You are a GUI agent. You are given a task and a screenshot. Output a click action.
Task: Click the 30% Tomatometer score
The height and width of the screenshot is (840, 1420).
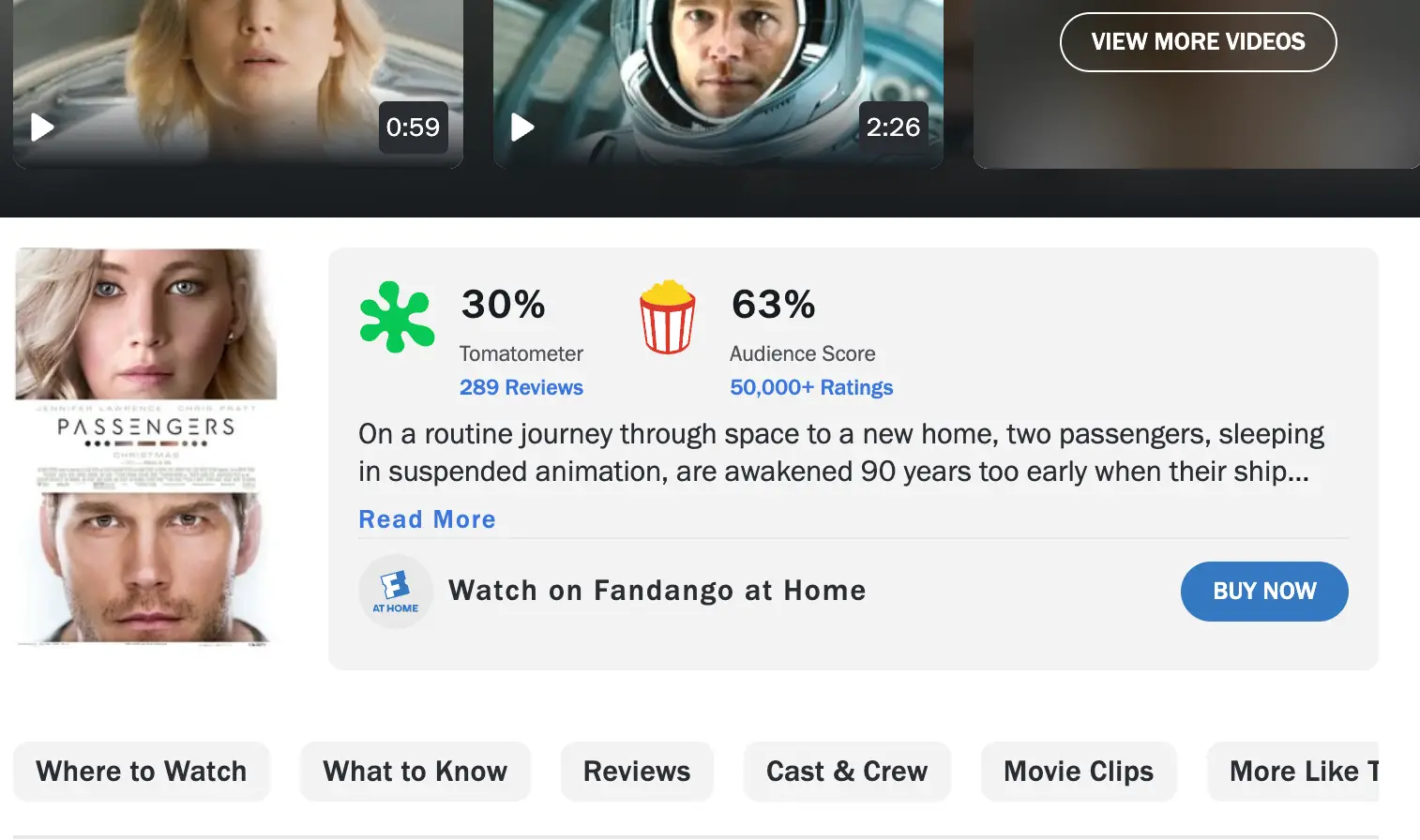[x=504, y=304]
